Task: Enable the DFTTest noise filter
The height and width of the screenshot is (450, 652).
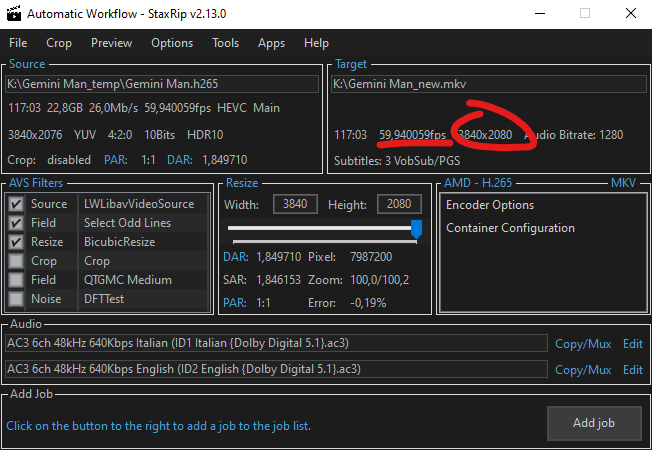Action: (x=16, y=299)
